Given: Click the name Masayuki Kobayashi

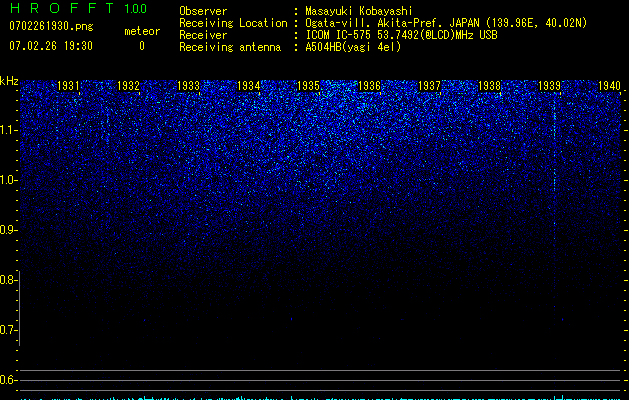Looking at the screenshot, I should pyautogui.click(x=359, y=11).
